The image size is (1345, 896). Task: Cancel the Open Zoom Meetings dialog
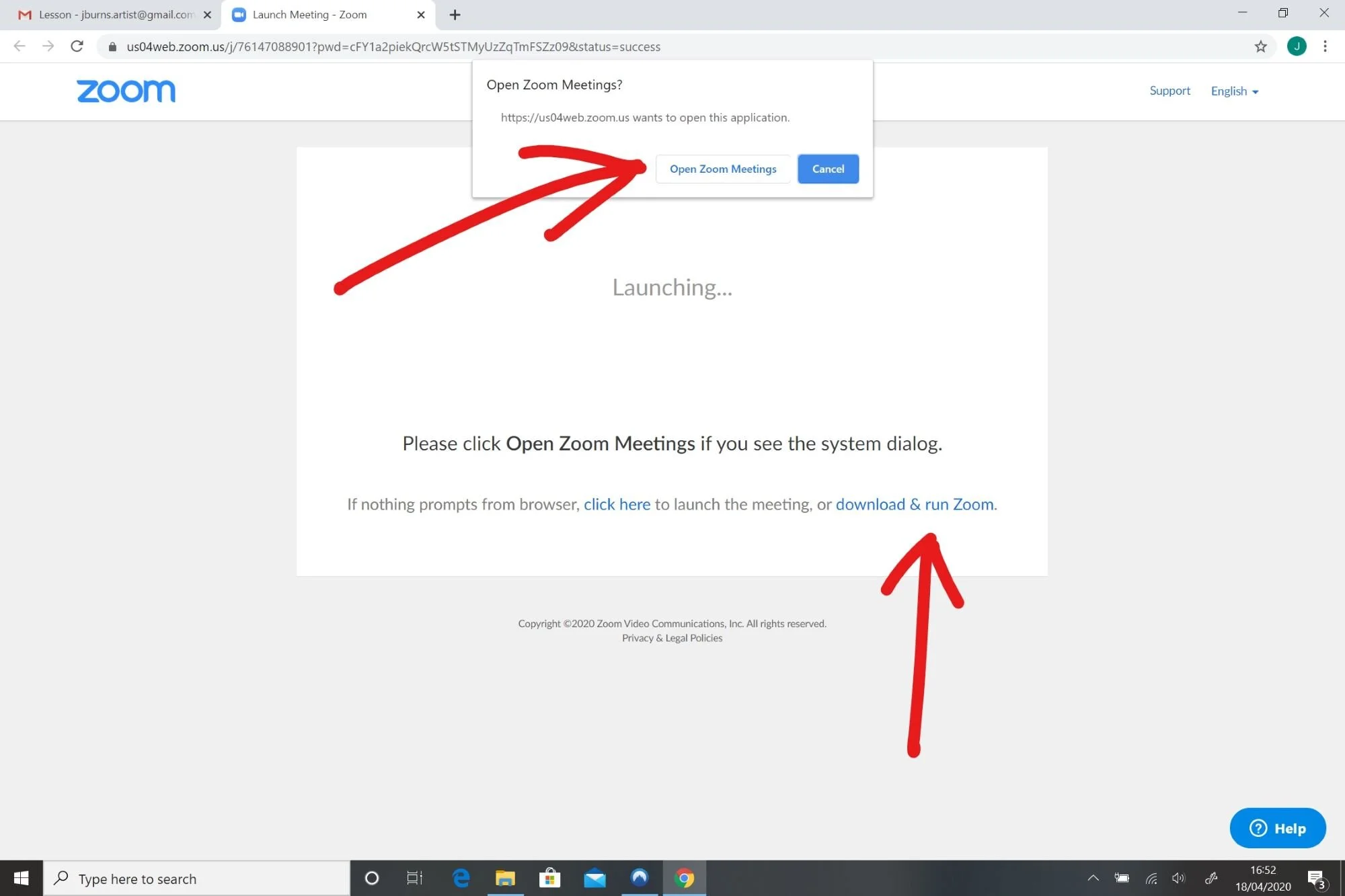tap(828, 169)
